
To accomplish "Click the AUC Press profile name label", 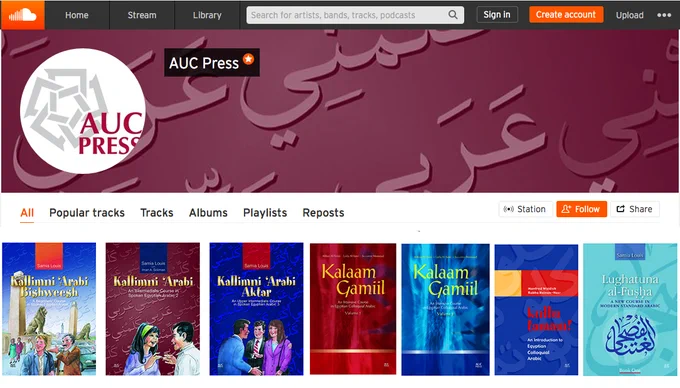I will point(204,63).
